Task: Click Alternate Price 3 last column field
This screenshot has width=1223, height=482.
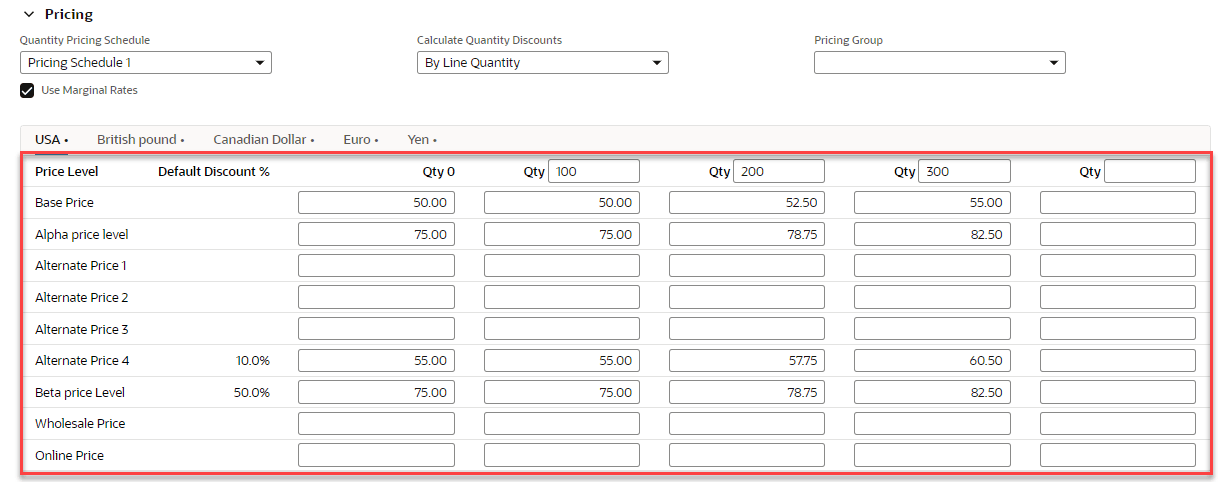Action: (1118, 329)
